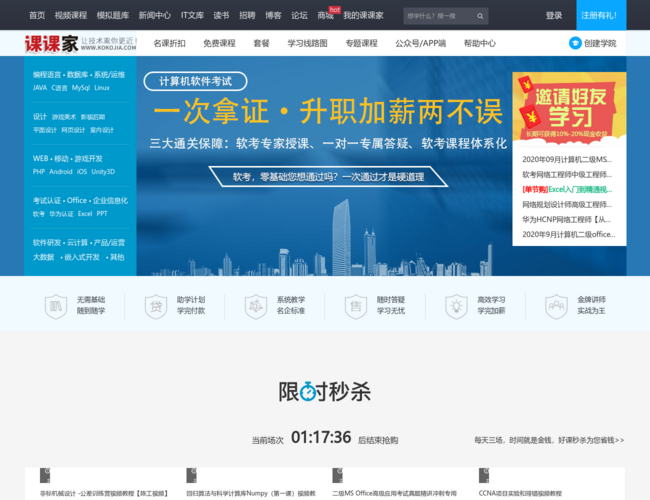Go to 模拟题库

pos(113,16)
